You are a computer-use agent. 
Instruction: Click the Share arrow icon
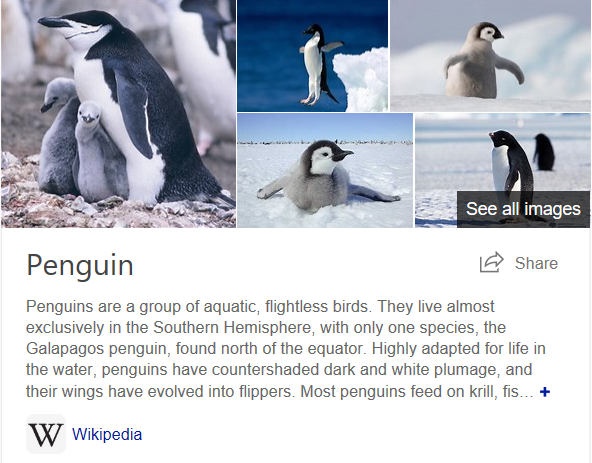491,262
